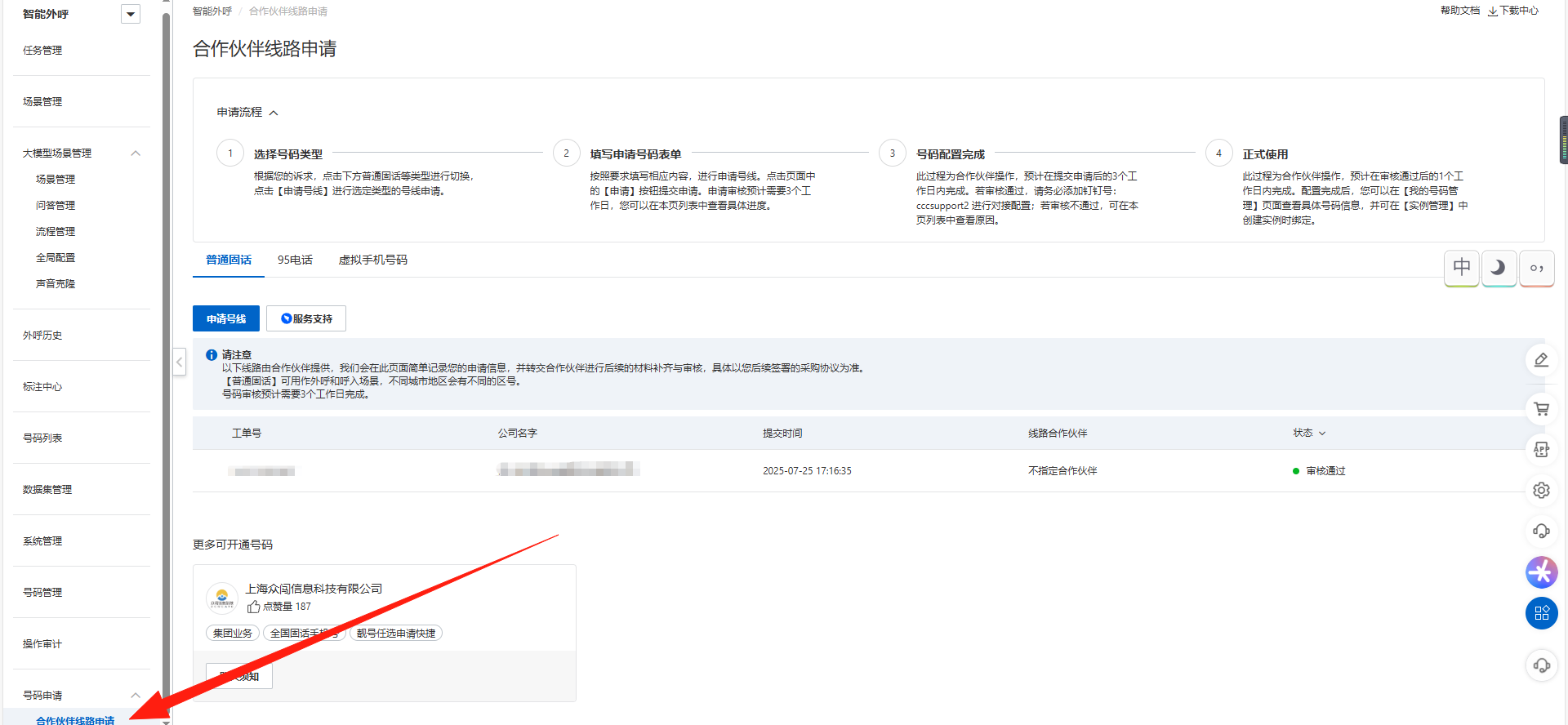Screen dimensions: 1568x725
Task: Click the 工单号 column header
Action: coord(247,433)
